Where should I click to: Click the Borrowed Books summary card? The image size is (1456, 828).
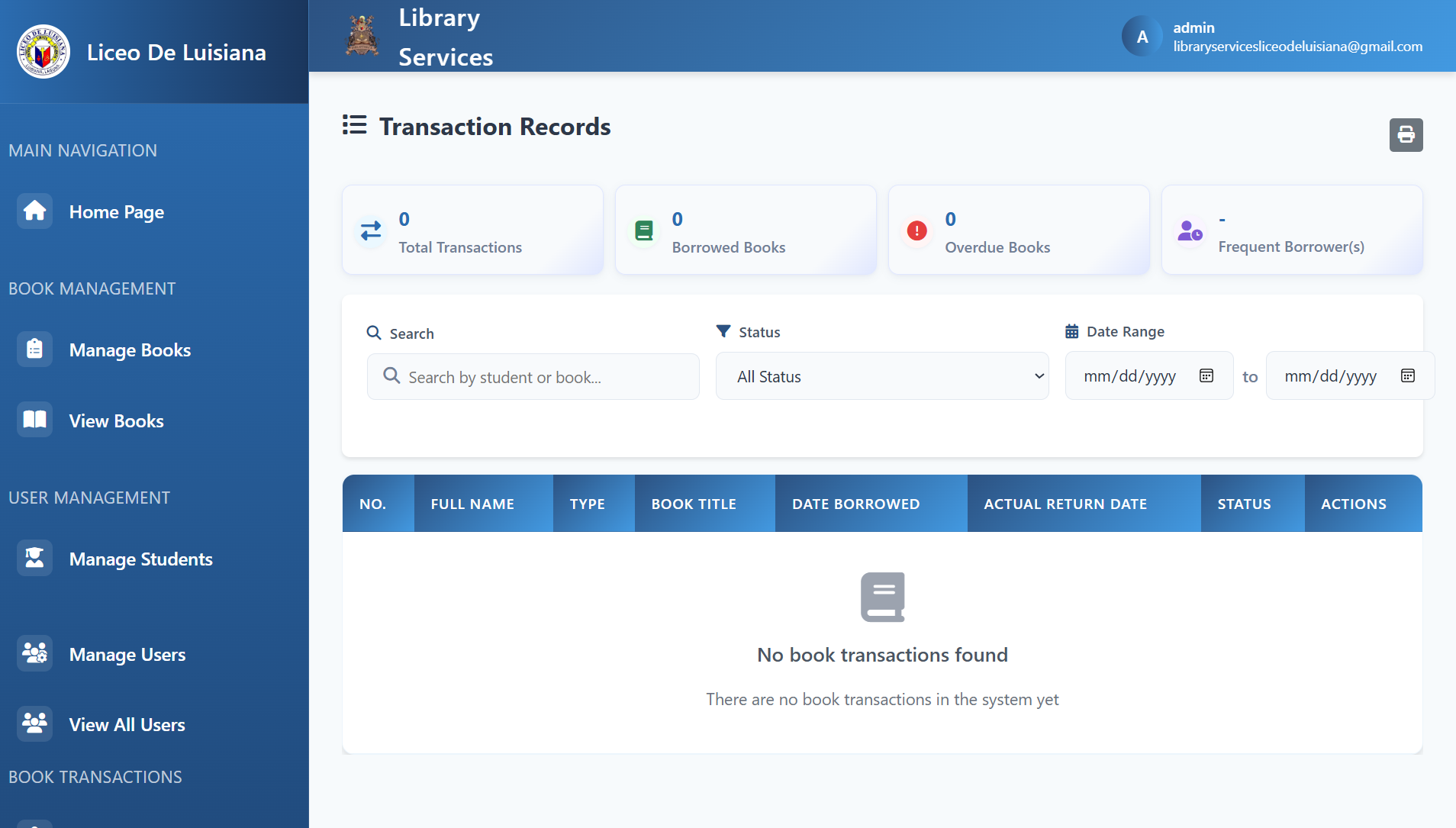coord(746,230)
